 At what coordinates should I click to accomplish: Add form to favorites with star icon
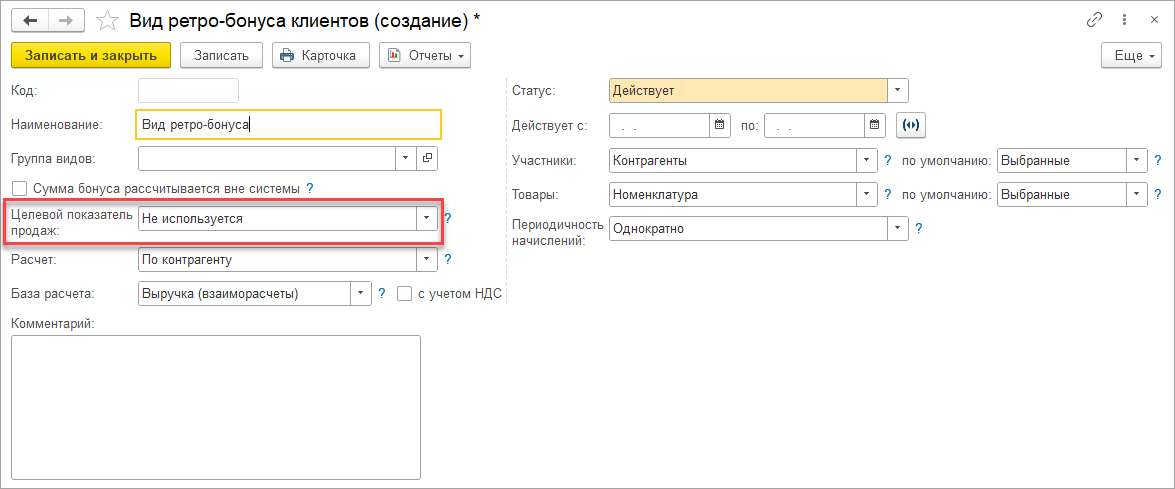106,20
